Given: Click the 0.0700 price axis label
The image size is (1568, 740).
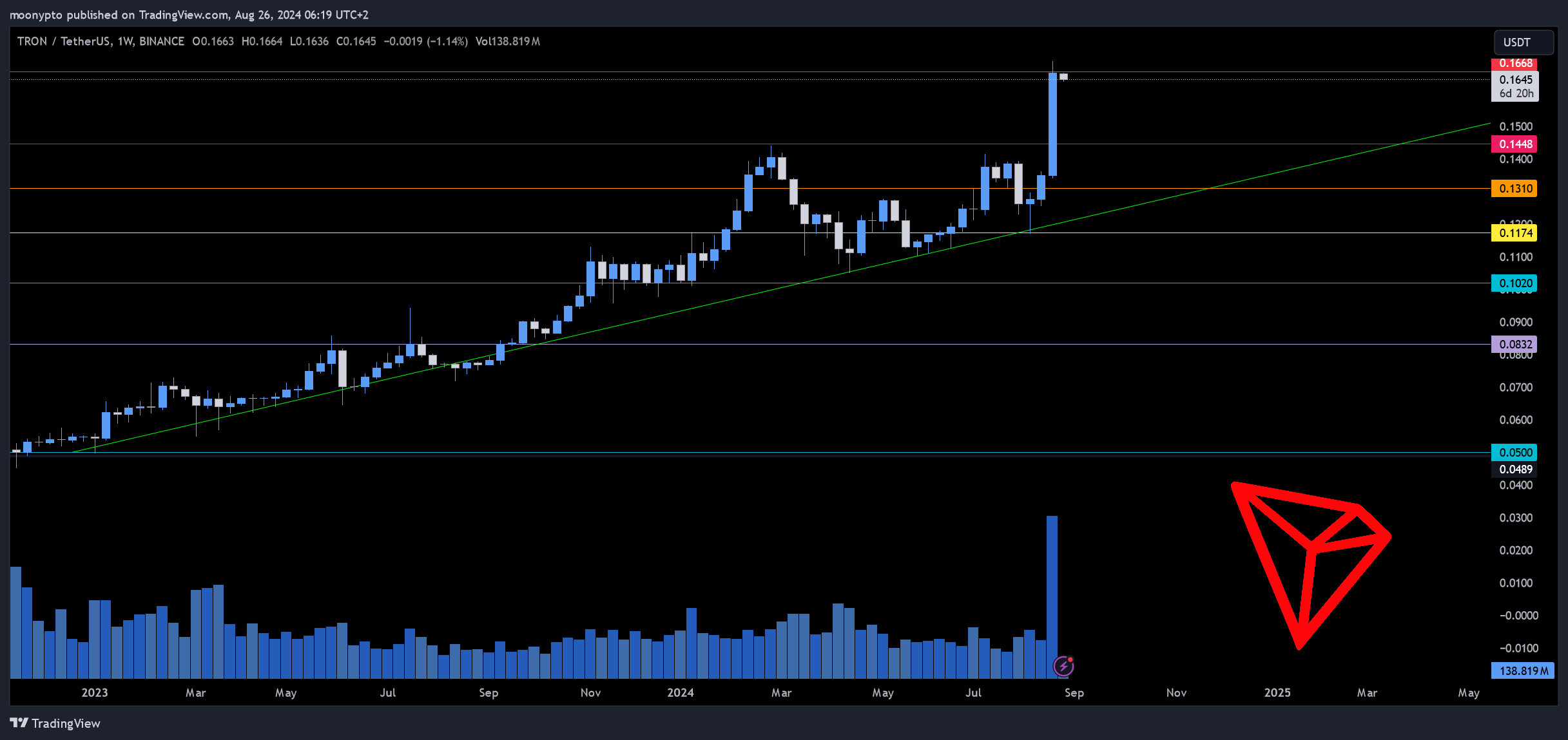Looking at the screenshot, I should click(x=1516, y=388).
